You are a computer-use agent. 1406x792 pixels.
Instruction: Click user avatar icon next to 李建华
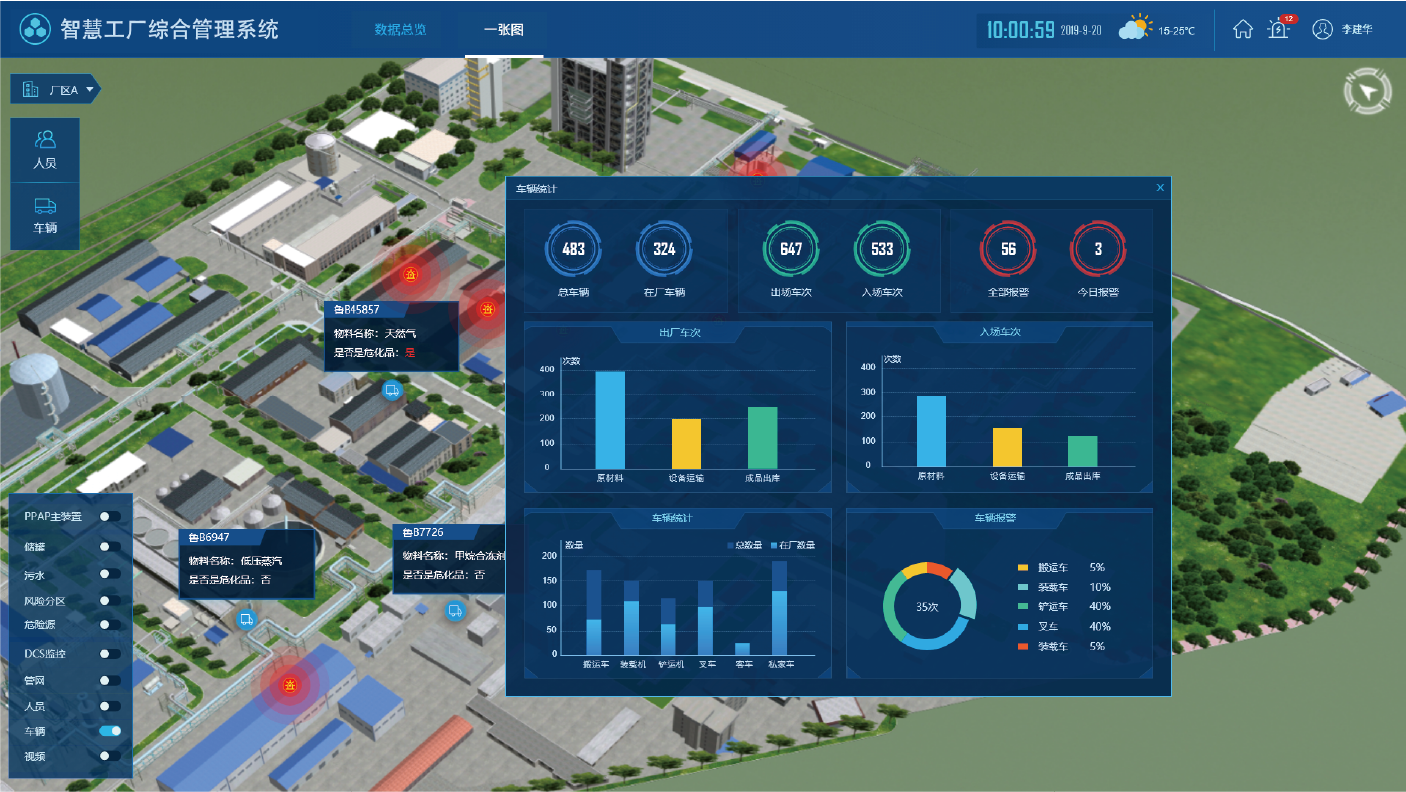(1321, 29)
